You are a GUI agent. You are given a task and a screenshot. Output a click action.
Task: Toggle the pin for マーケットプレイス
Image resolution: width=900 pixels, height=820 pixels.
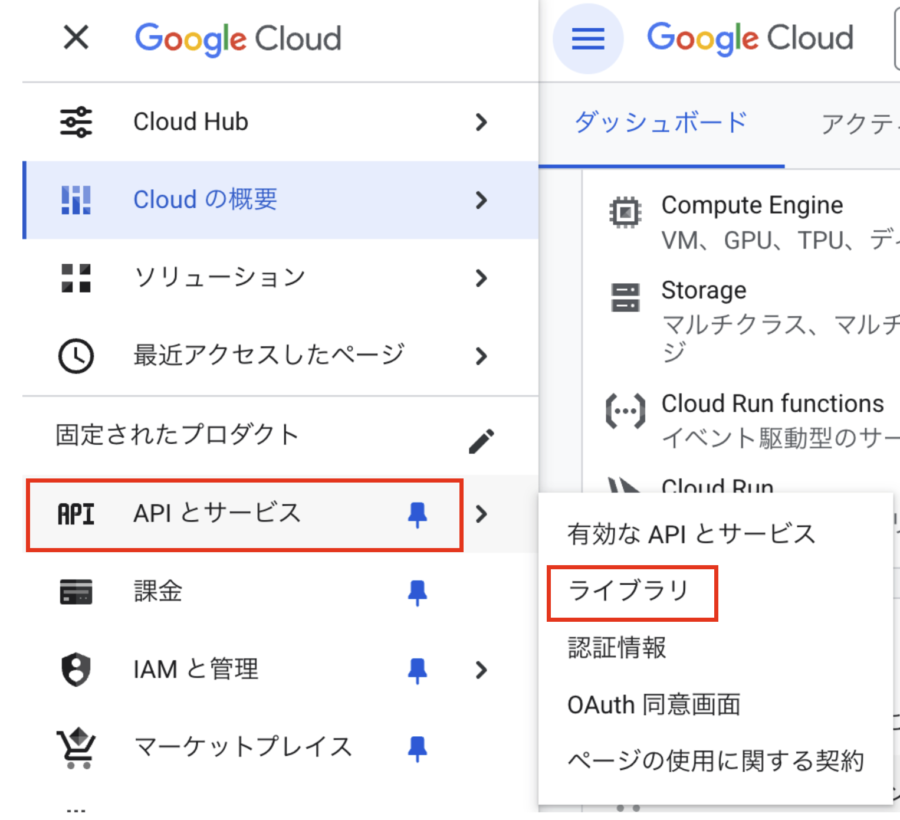(417, 747)
